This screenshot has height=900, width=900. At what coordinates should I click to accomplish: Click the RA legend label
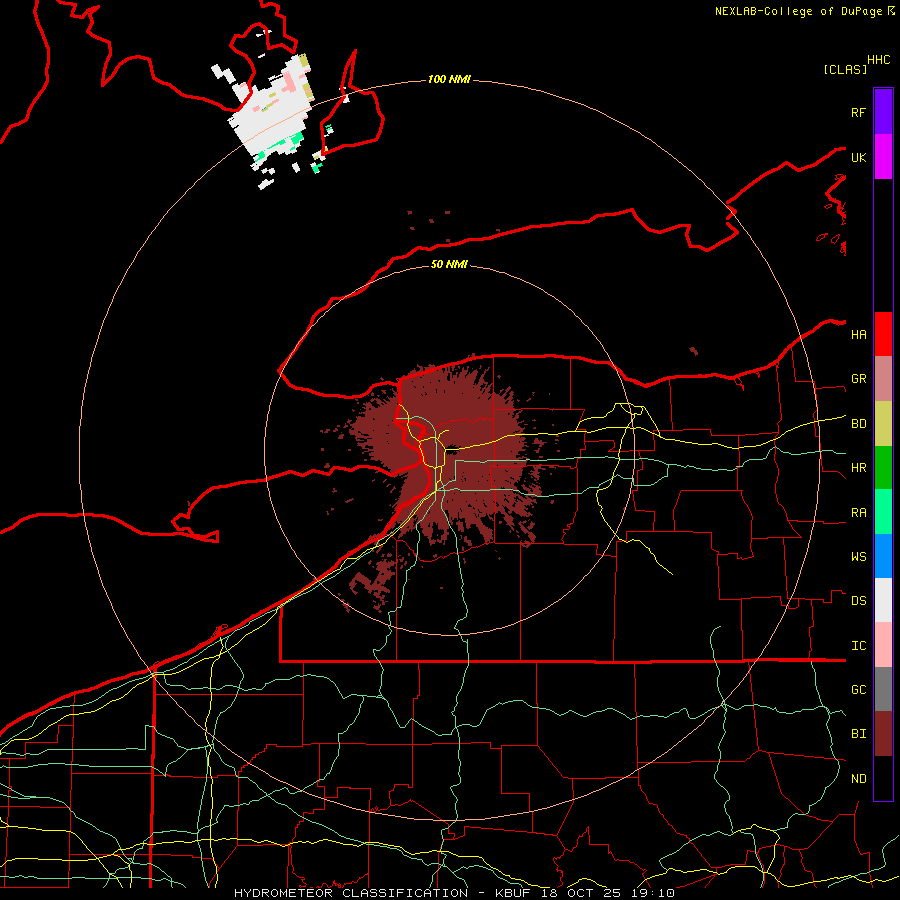pos(858,513)
